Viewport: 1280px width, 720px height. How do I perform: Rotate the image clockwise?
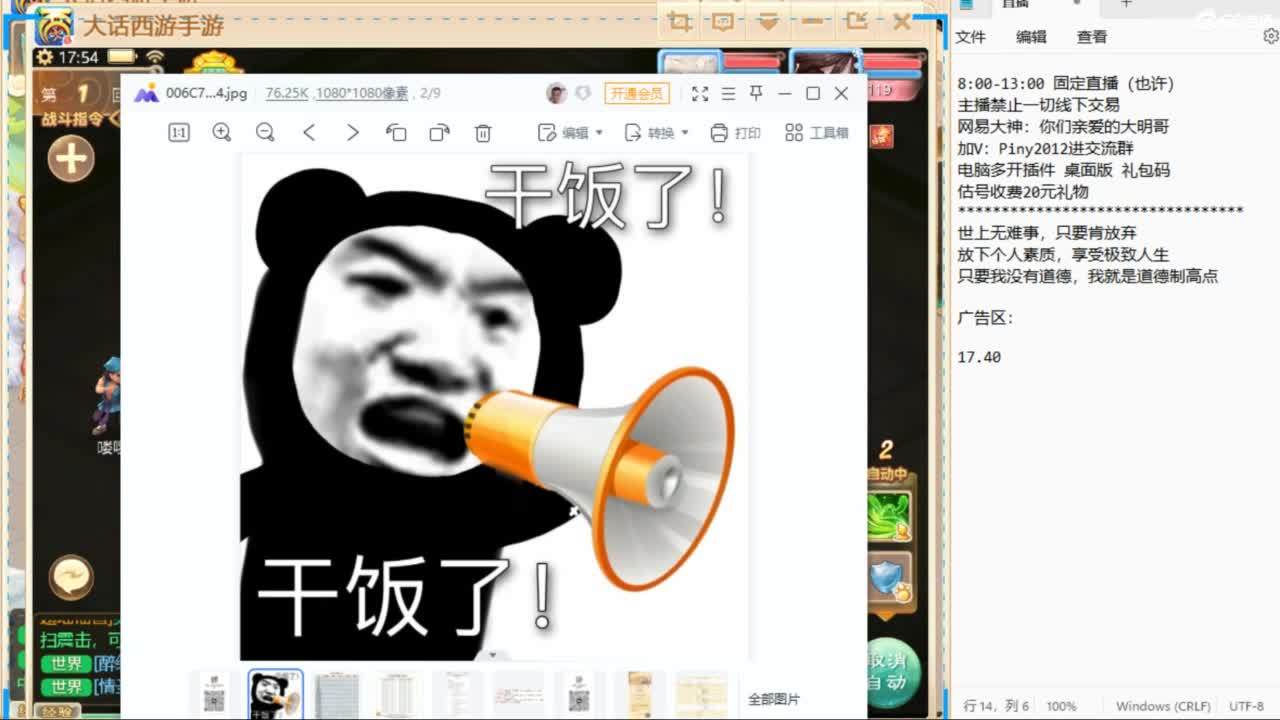point(439,132)
